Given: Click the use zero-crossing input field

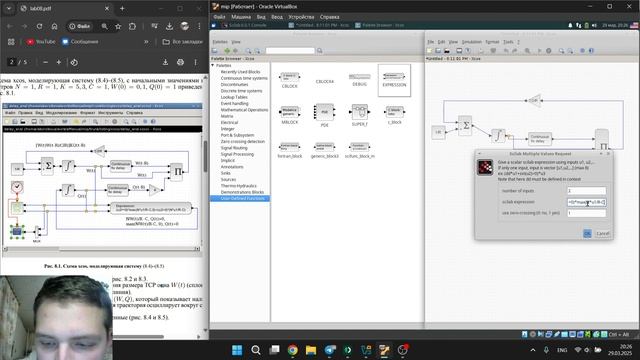Looking at the screenshot, I should [x=586, y=213].
